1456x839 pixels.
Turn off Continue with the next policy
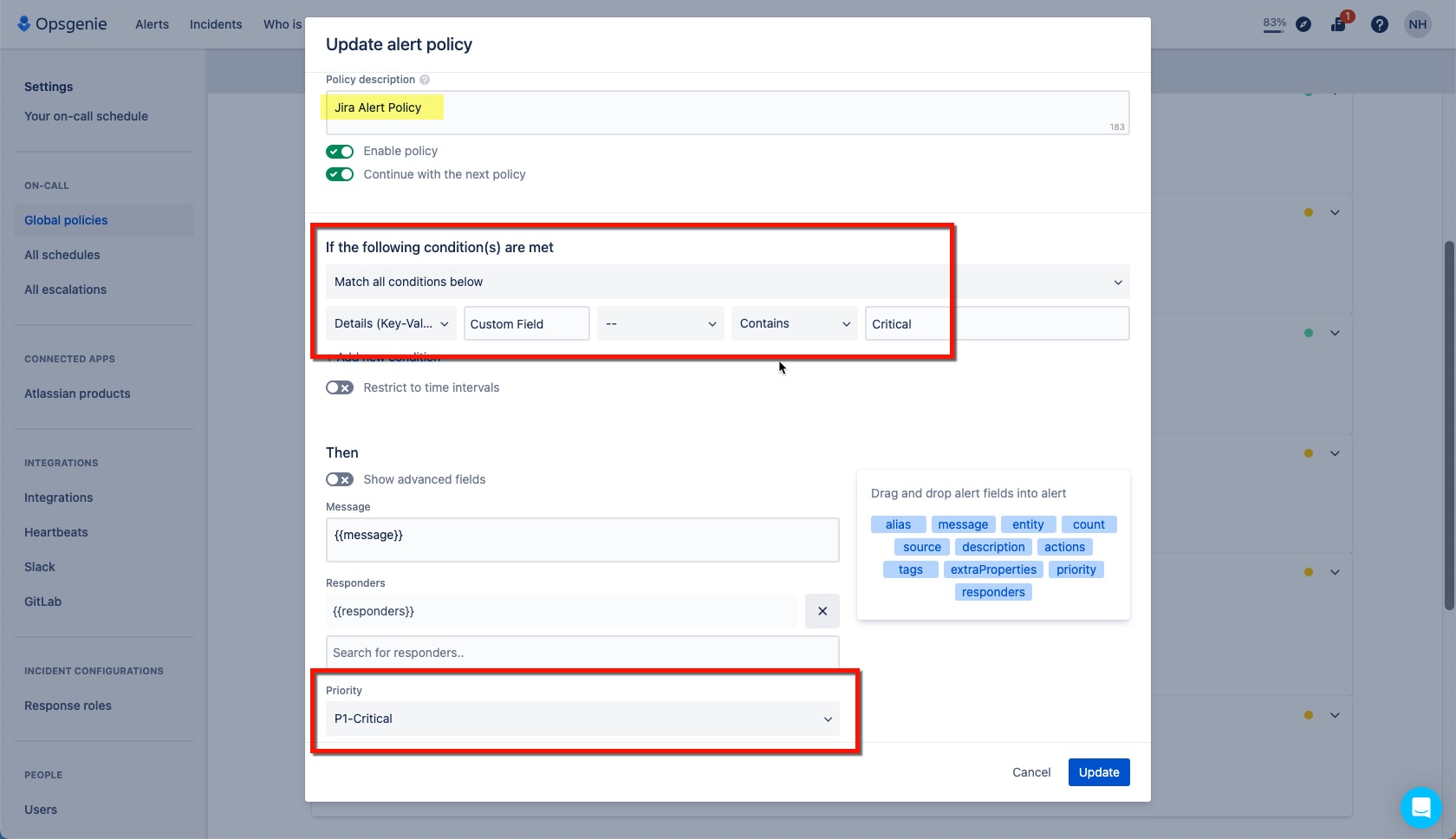340,174
